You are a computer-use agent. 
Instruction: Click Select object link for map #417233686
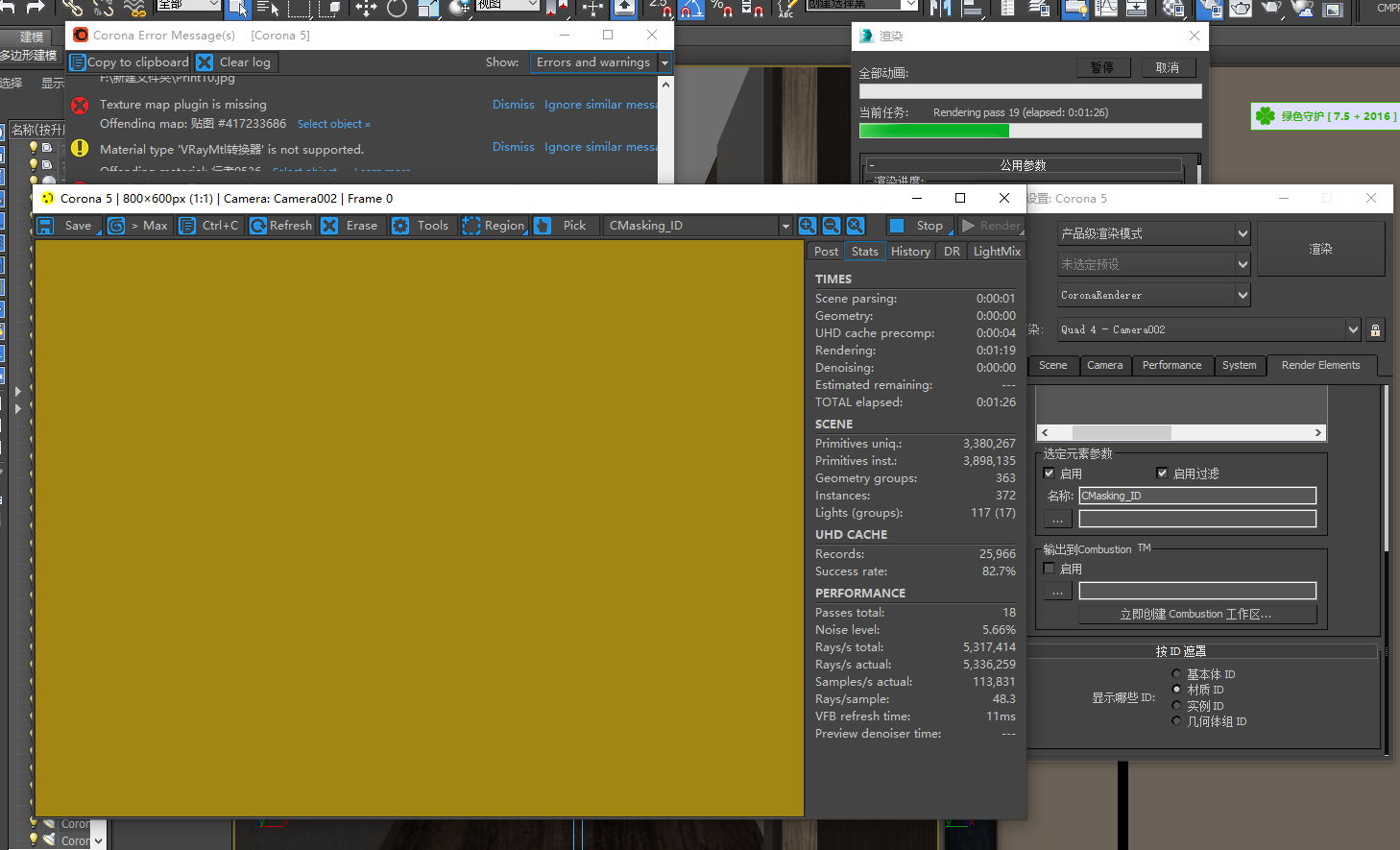click(x=333, y=124)
